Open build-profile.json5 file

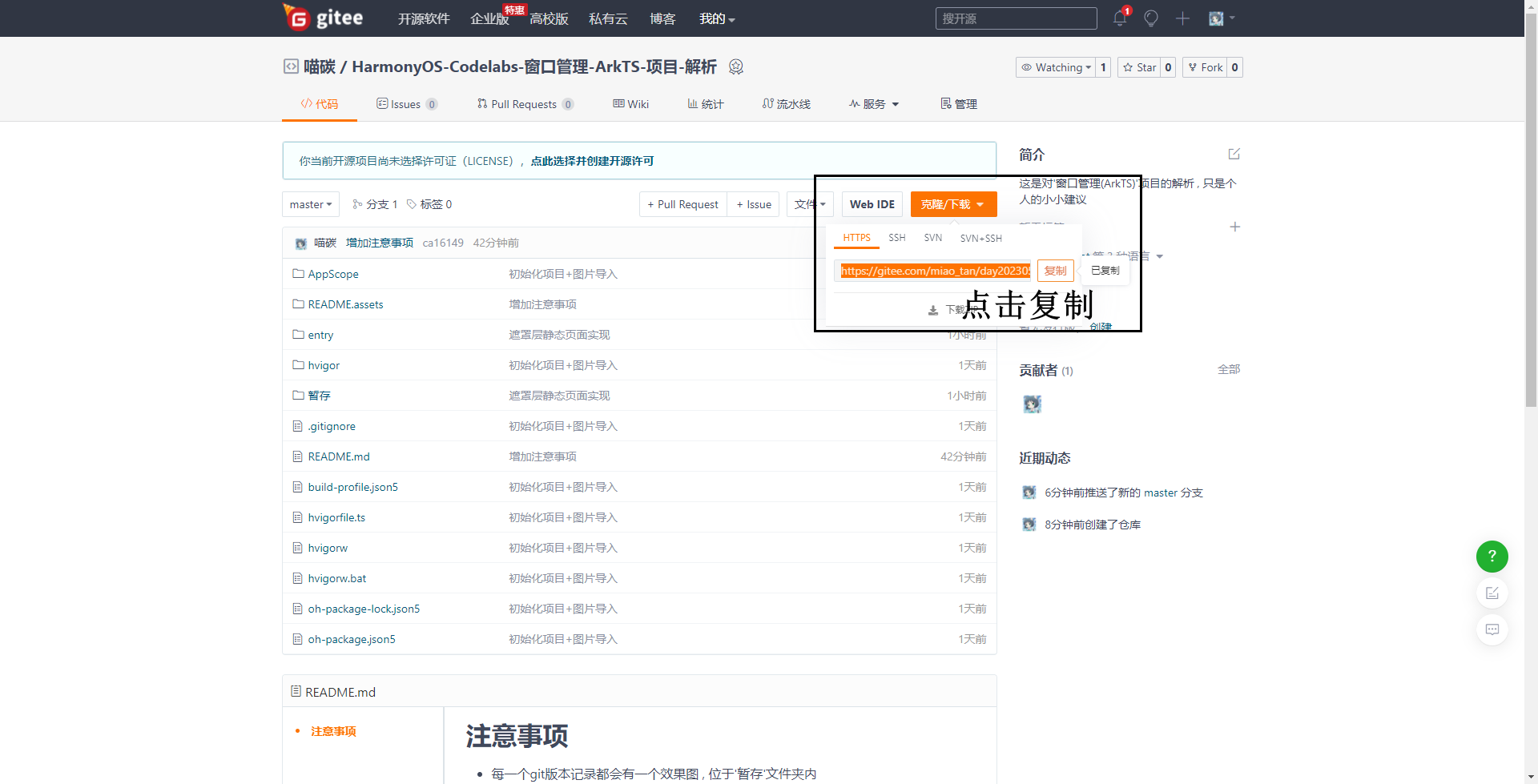[352, 487]
